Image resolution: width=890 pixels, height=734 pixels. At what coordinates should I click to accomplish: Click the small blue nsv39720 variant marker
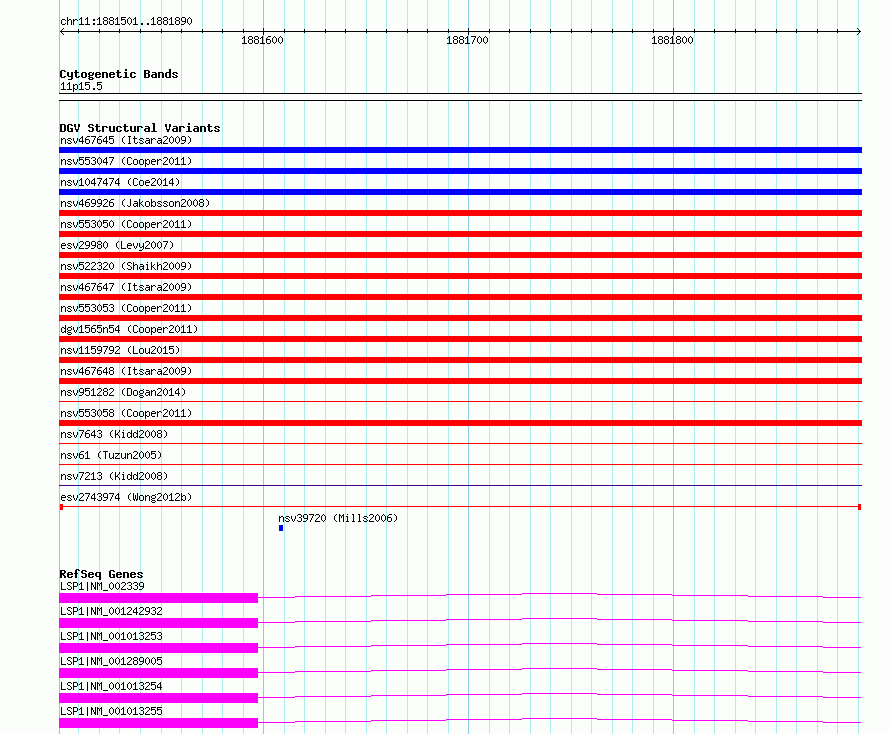(281, 528)
